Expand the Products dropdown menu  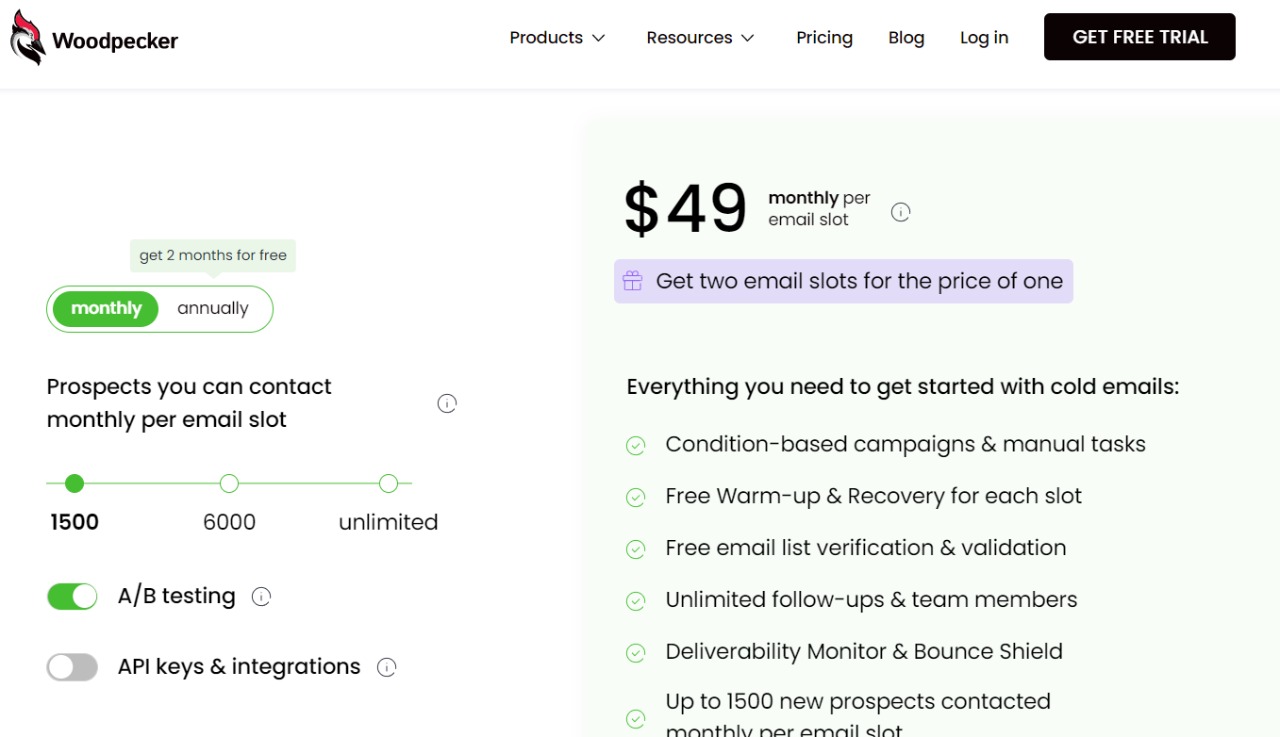[557, 38]
